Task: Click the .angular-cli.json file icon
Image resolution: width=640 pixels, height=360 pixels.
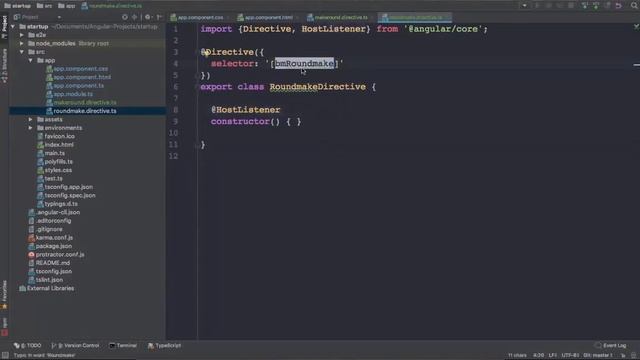Action: (x=31, y=213)
